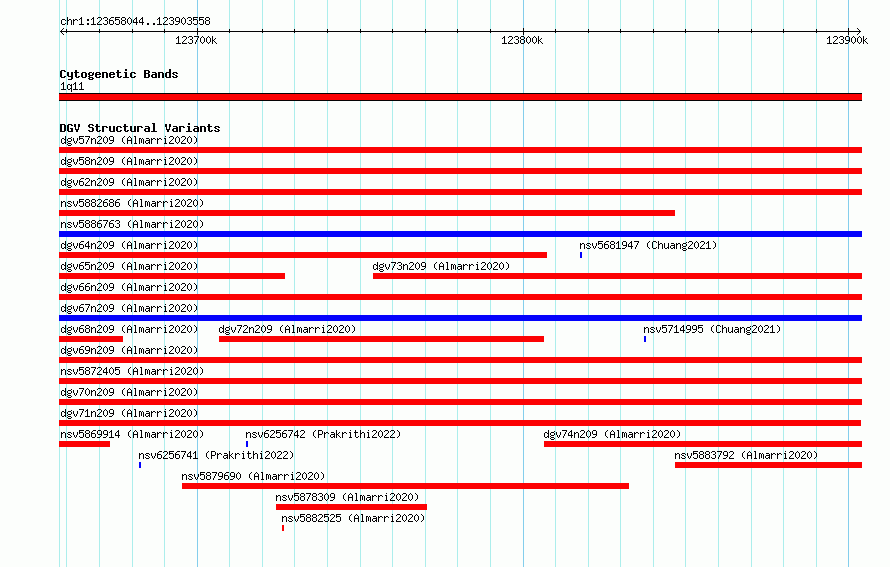Click the nsv5714995 (Chuang2021) label
The width and height of the screenshot is (890, 567).
(x=712, y=329)
